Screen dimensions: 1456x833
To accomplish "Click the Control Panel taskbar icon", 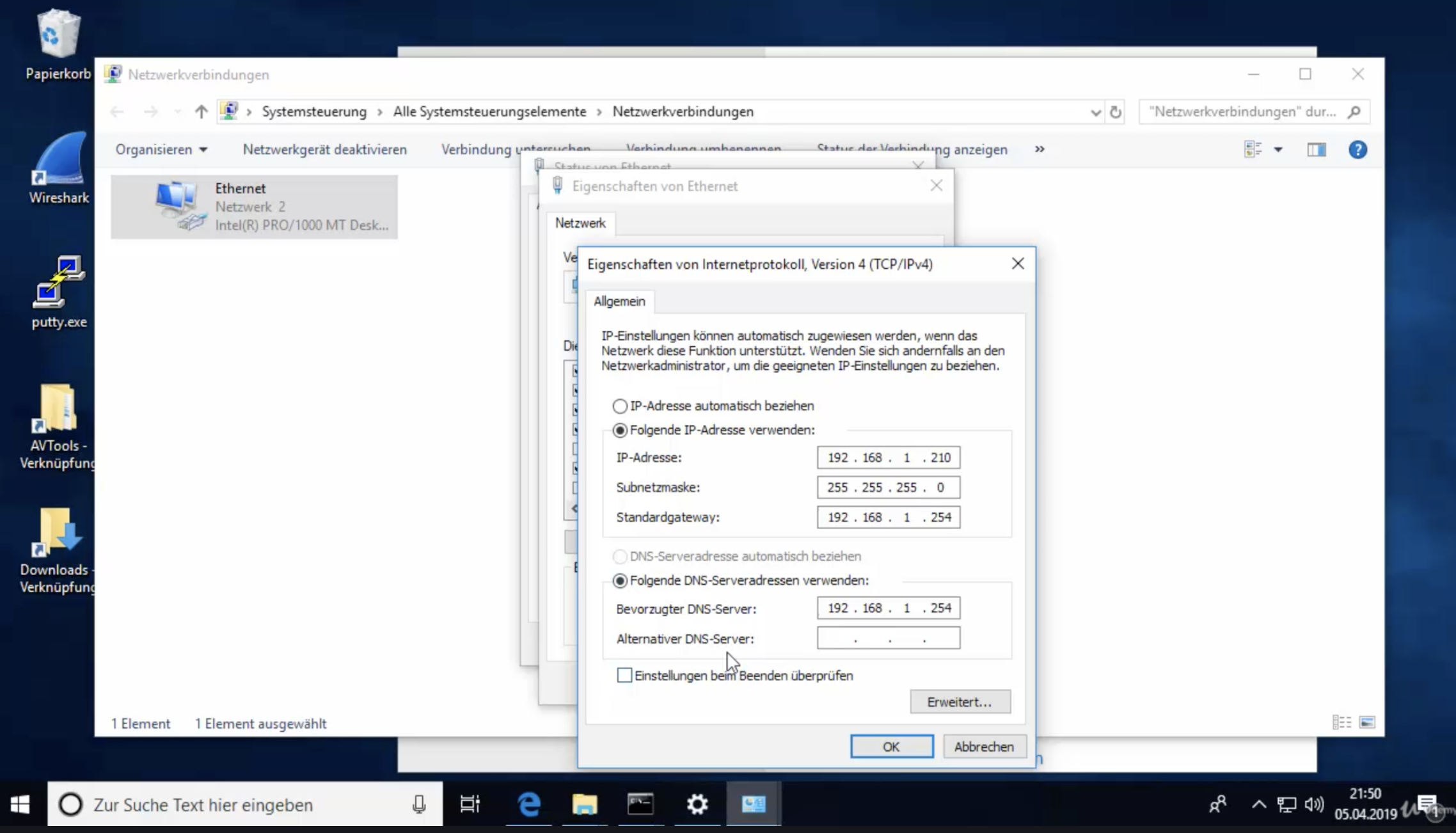I will click(x=754, y=804).
